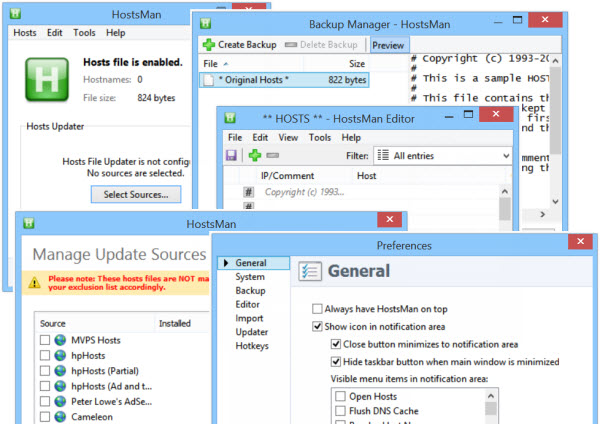The height and width of the screenshot is (424, 600).
Task: Open the Hosts menu in main HostsMan window
Action: [25, 33]
